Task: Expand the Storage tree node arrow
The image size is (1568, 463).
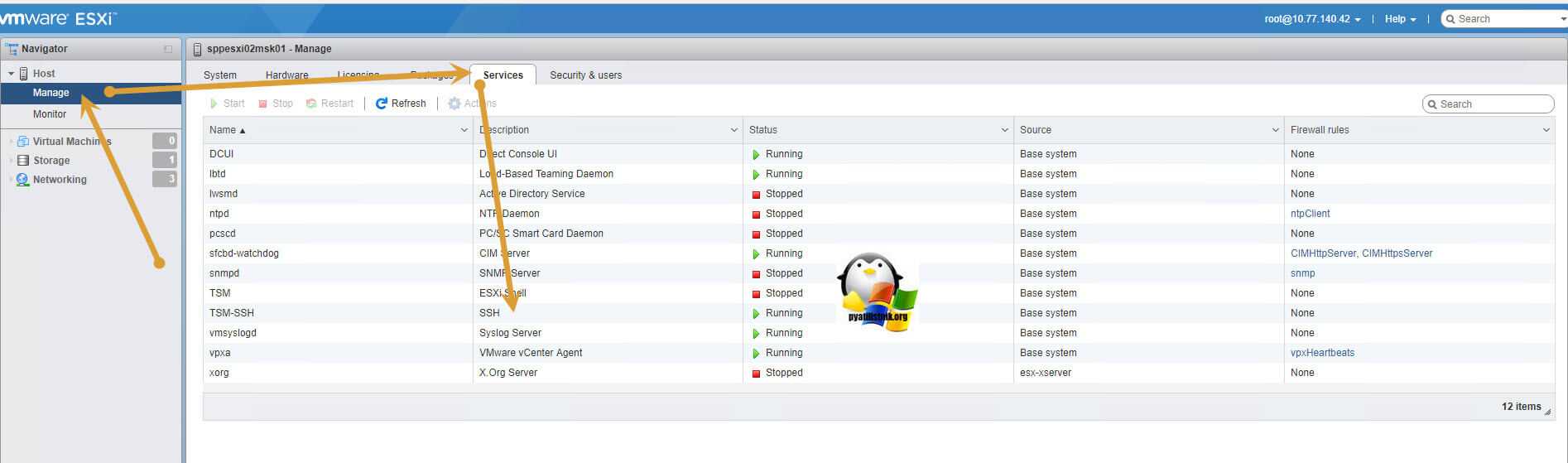Action: click(11, 161)
